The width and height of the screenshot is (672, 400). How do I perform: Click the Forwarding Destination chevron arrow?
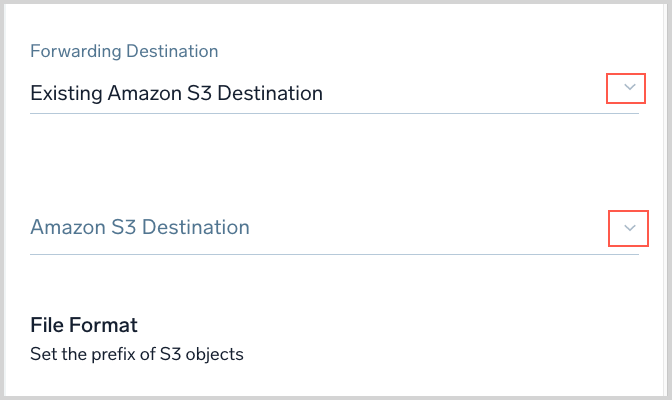pos(628,88)
